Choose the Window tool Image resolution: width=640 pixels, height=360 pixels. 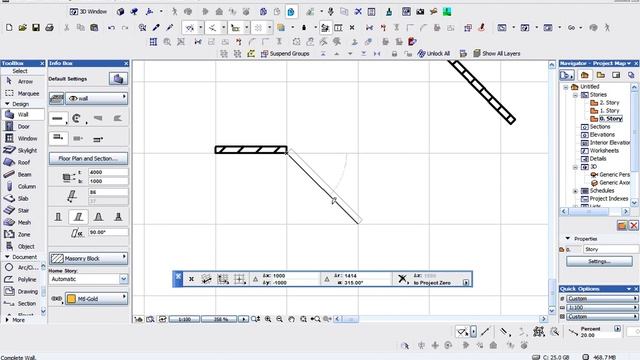pyautogui.click(x=22, y=138)
